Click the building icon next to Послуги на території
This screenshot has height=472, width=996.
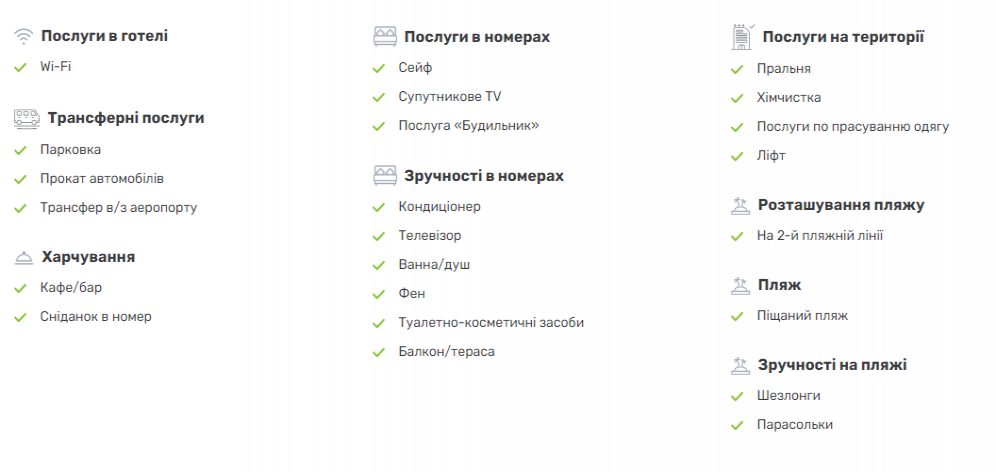743,37
